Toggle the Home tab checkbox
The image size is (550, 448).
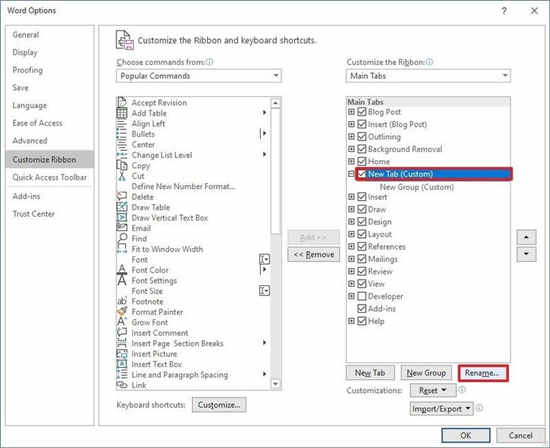pyautogui.click(x=362, y=161)
